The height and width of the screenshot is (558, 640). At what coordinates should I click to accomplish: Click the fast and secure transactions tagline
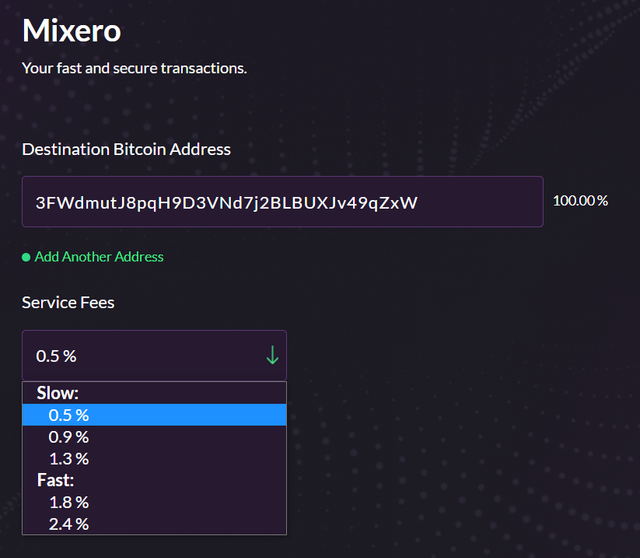click(134, 68)
